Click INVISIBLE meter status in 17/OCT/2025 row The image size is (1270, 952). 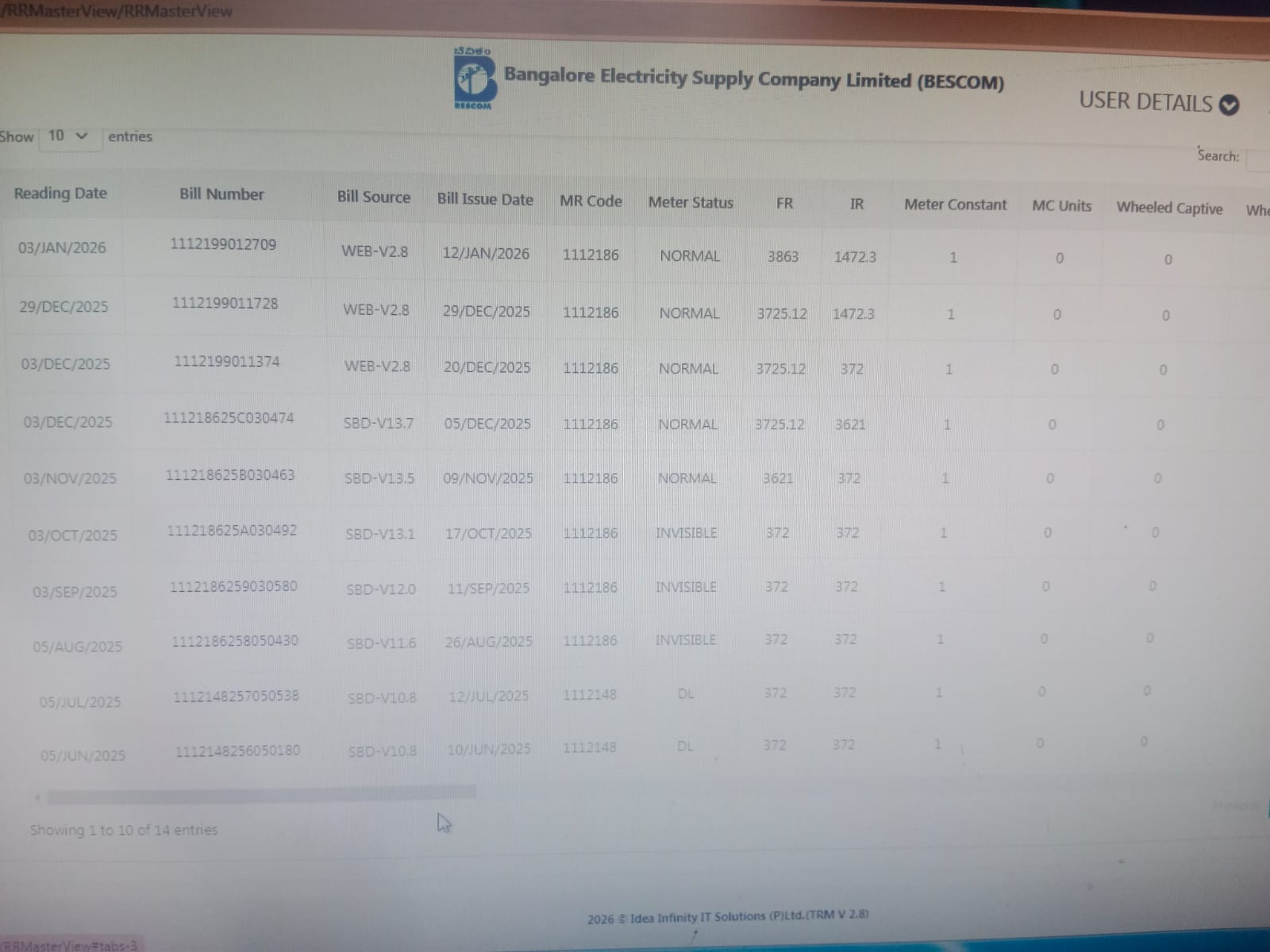click(x=687, y=533)
